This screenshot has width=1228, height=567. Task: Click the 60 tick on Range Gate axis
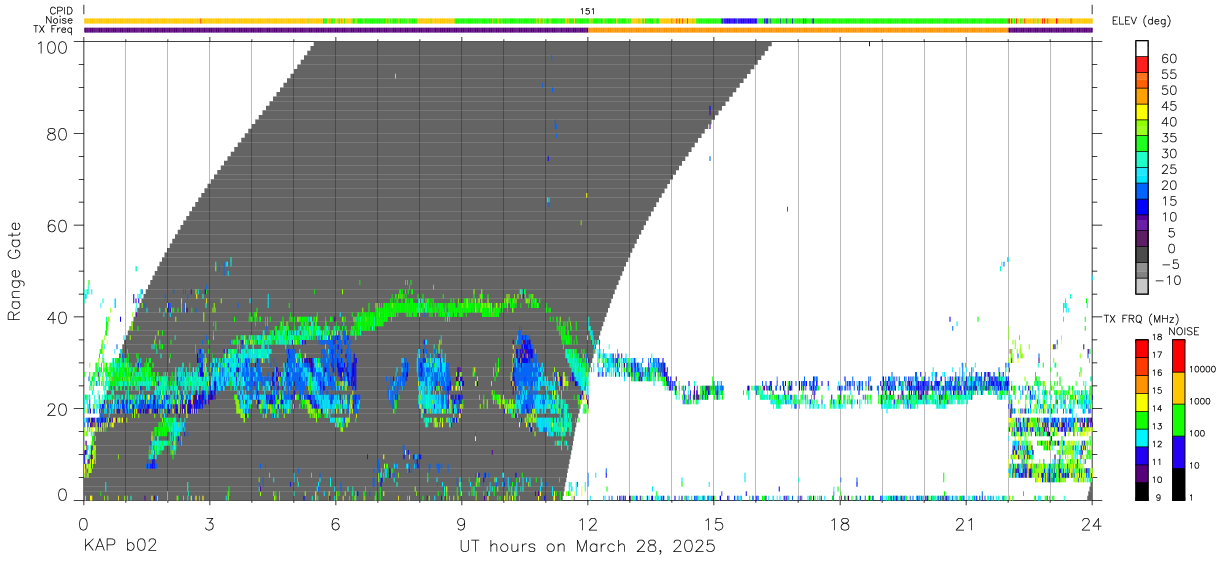click(57, 226)
